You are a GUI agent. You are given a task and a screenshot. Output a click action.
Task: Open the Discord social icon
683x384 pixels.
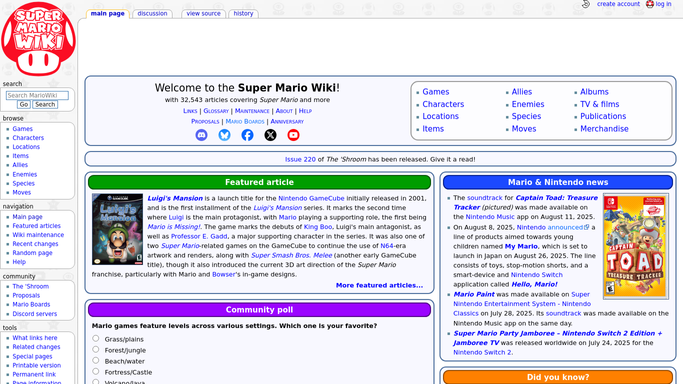[201, 135]
